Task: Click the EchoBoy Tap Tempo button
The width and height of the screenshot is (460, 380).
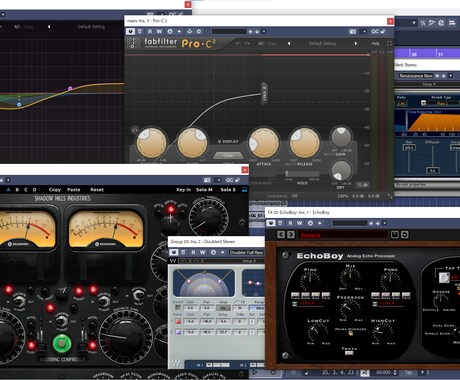Action: [444, 277]
